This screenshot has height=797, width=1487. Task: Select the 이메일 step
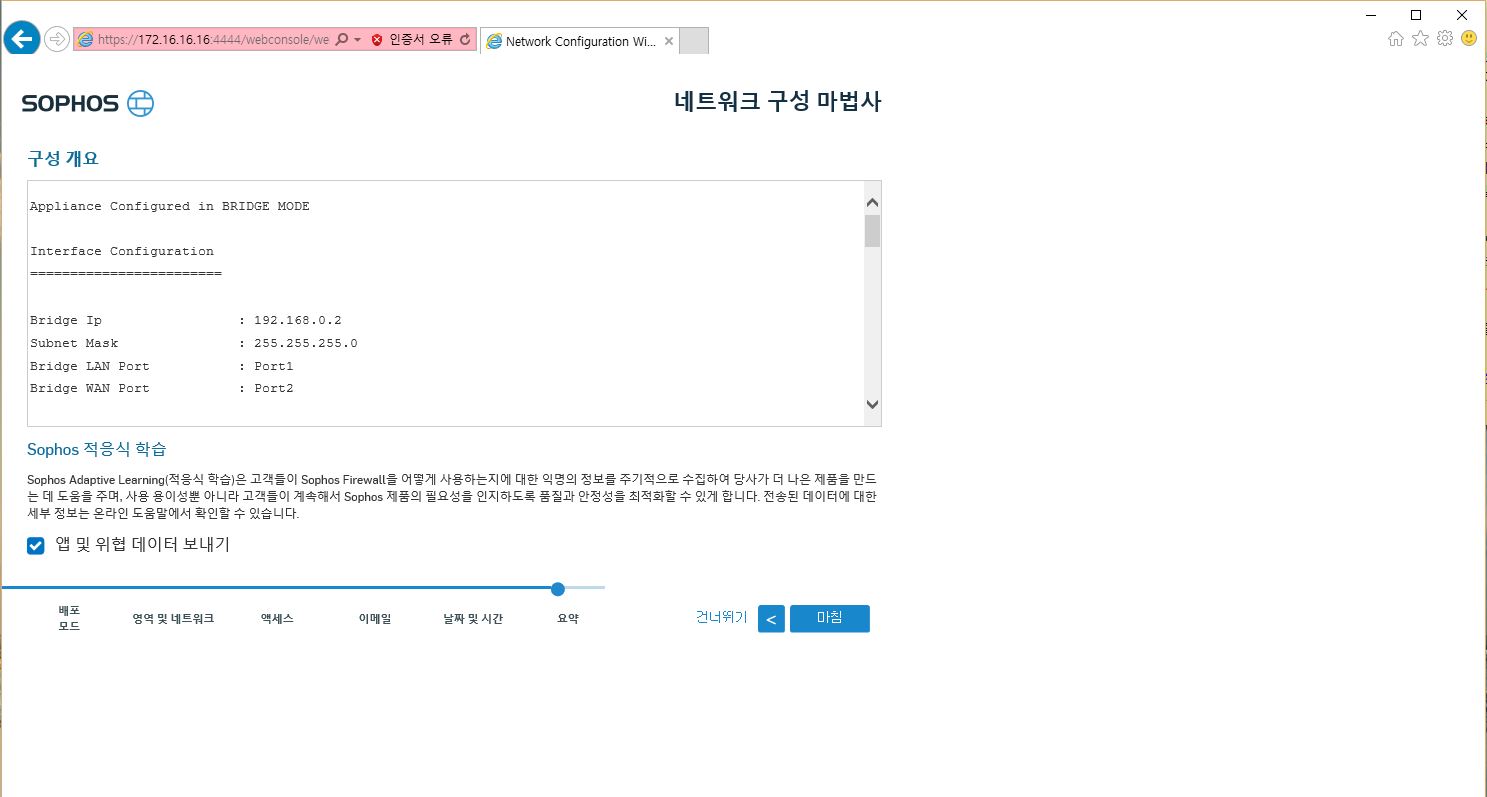pos(375,618)
